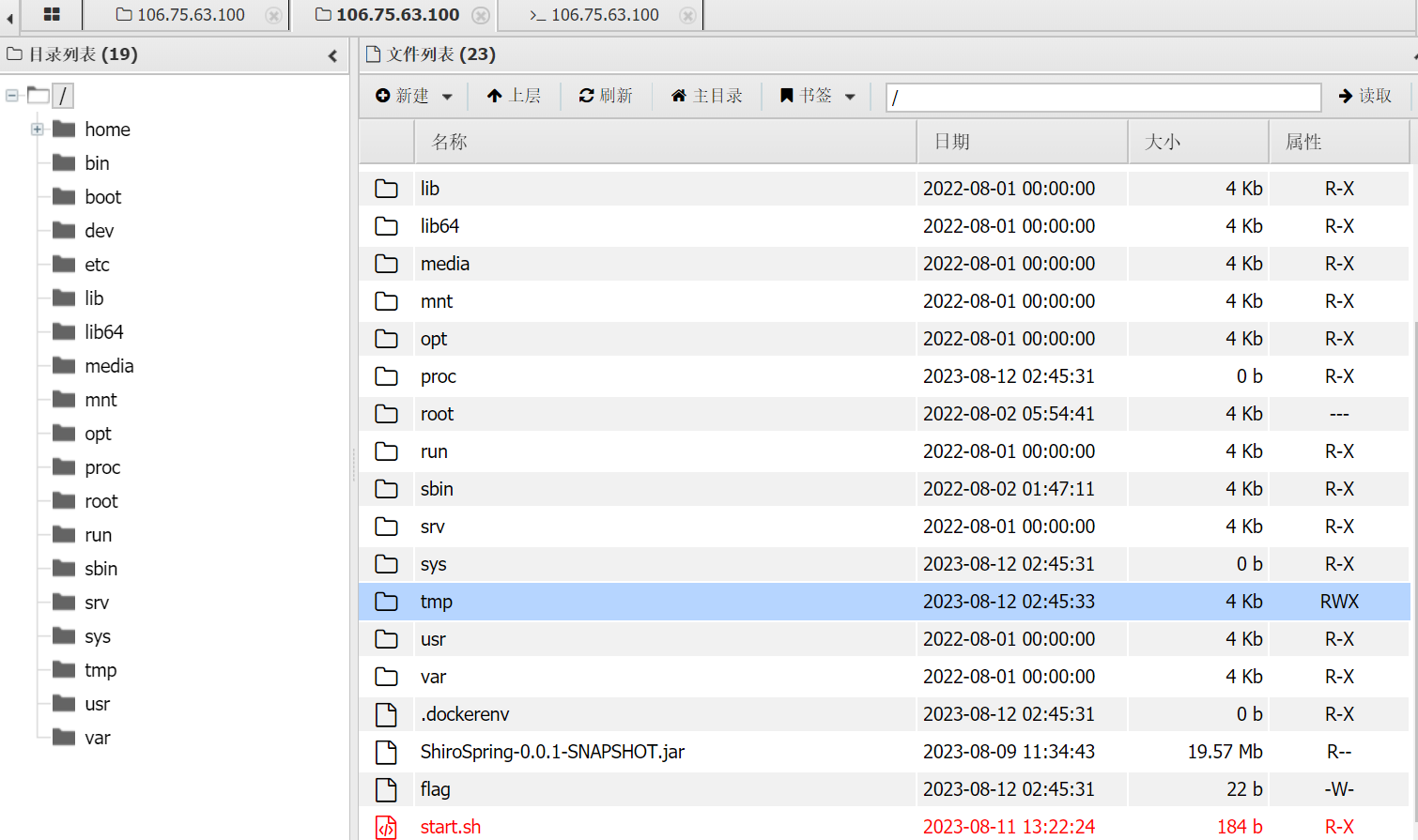The image size is (1418, 840).
Task: Select the .dockerenv file name
Action: pyautogui.click(x=465, y=714)
